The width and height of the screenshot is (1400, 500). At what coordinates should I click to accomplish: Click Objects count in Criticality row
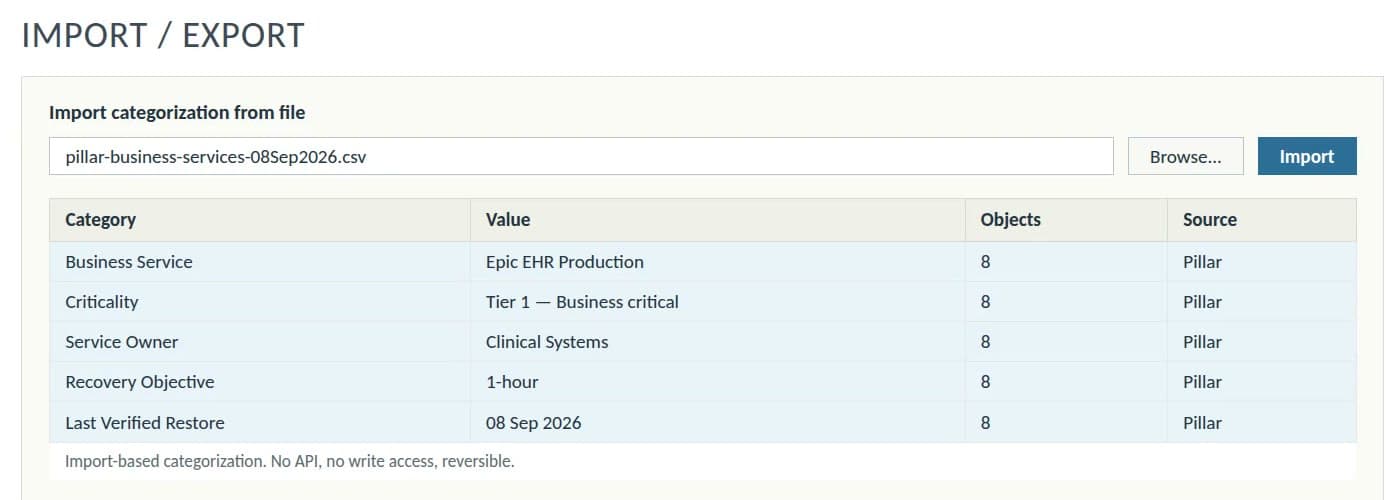(x=985, y=302)
